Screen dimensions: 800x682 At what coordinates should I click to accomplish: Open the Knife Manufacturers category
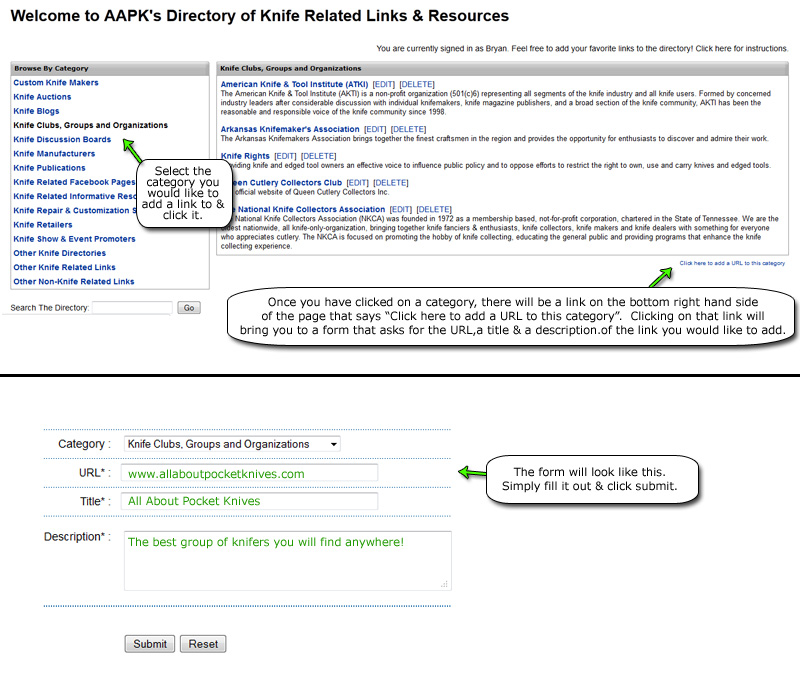[x=54, y=154]
